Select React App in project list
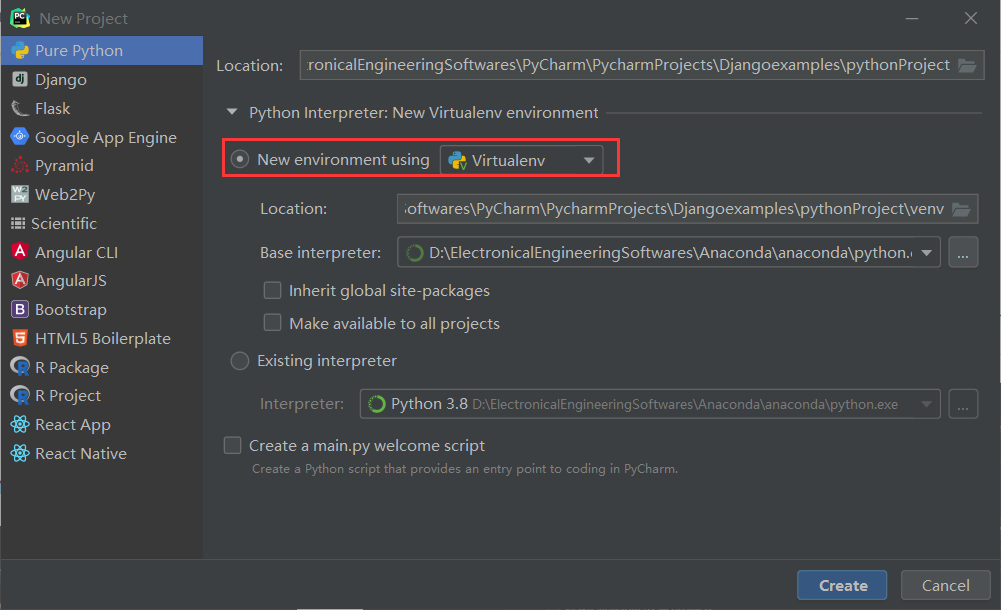1001x610 pixels. [102, 424]
